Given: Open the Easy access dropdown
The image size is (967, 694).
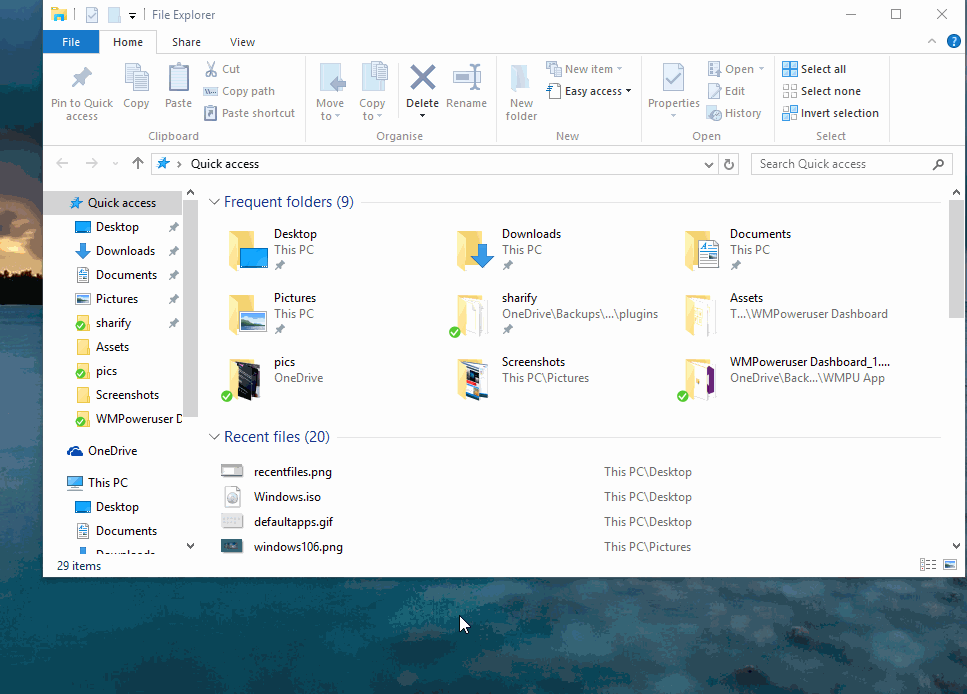Looking at the screenshot, I should click(x=590, y=91).
